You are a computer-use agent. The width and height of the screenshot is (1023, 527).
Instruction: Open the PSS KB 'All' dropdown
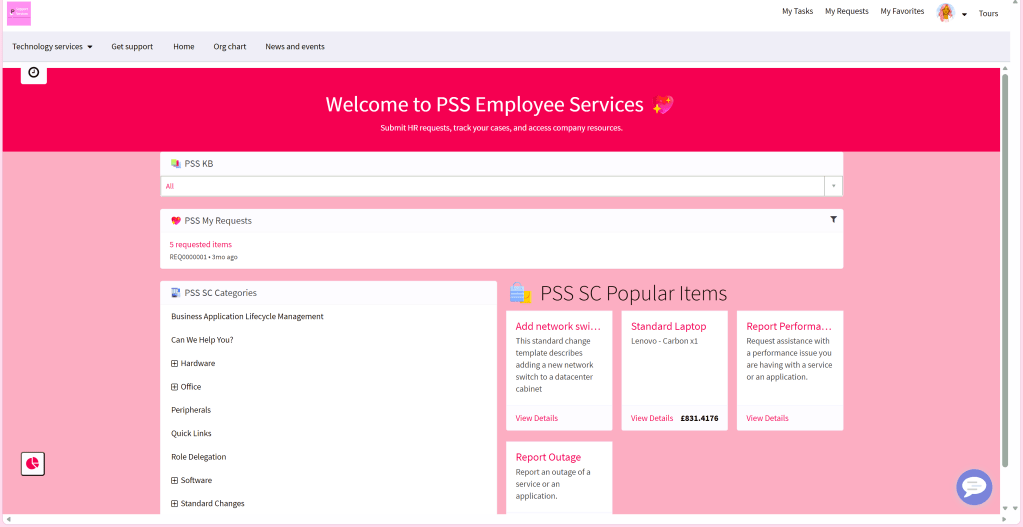(500, 186)
